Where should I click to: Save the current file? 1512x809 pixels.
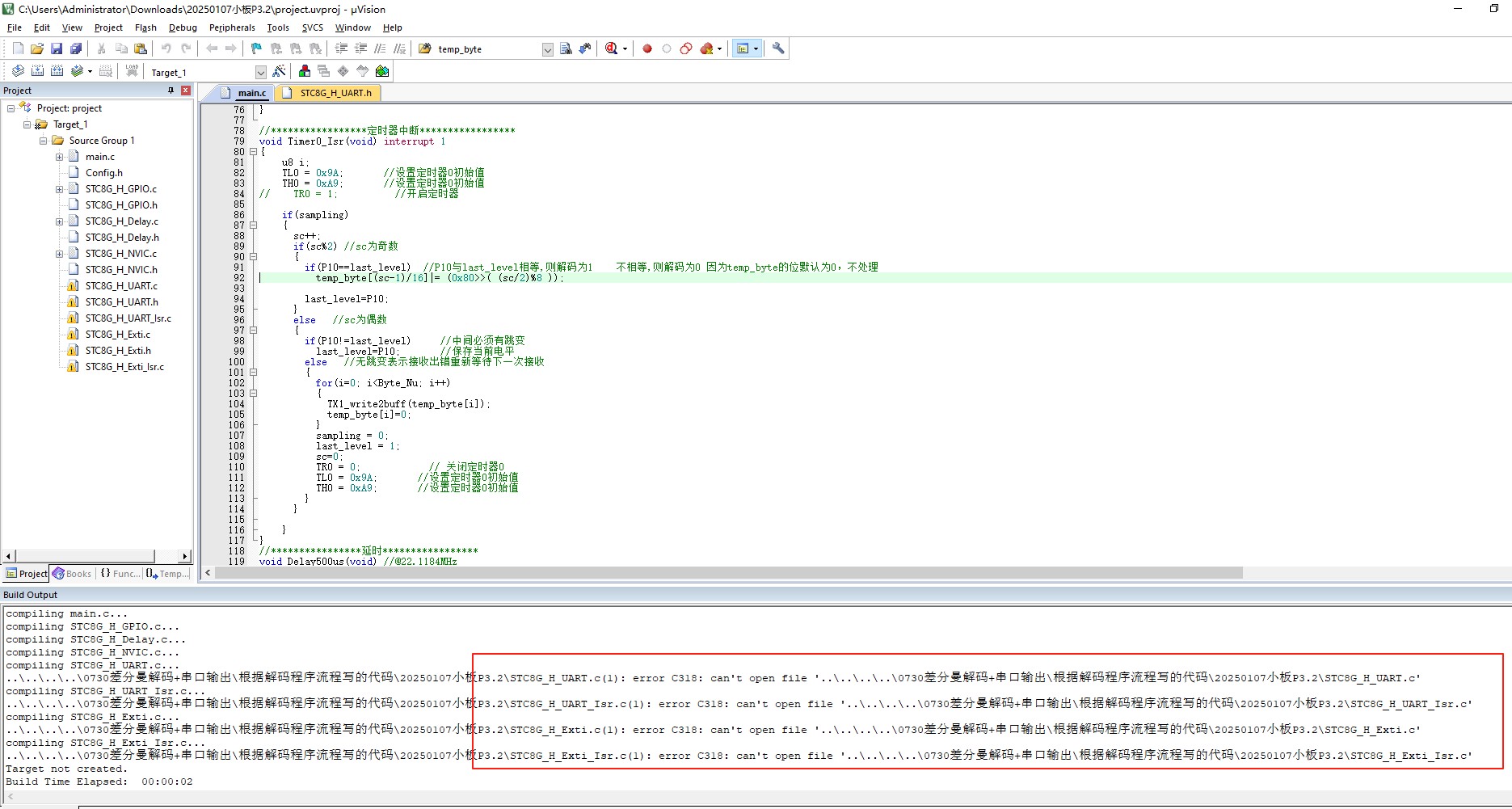point(57,48)
